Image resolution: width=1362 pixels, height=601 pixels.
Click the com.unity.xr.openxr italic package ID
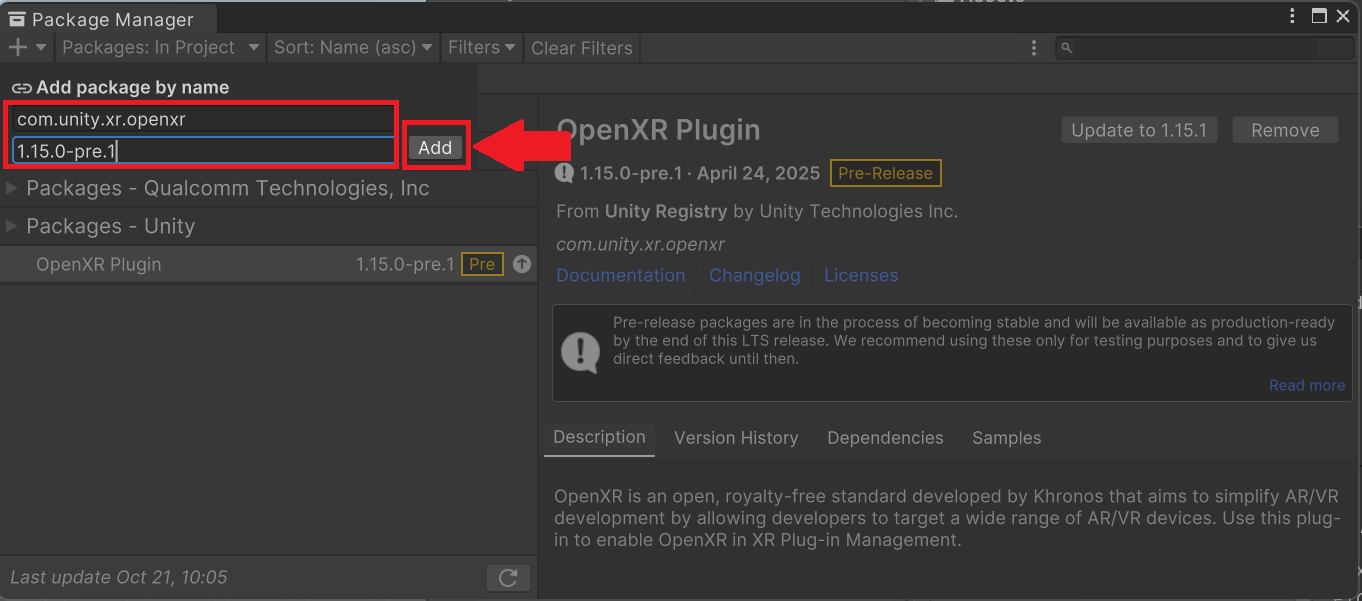(640, 244)
